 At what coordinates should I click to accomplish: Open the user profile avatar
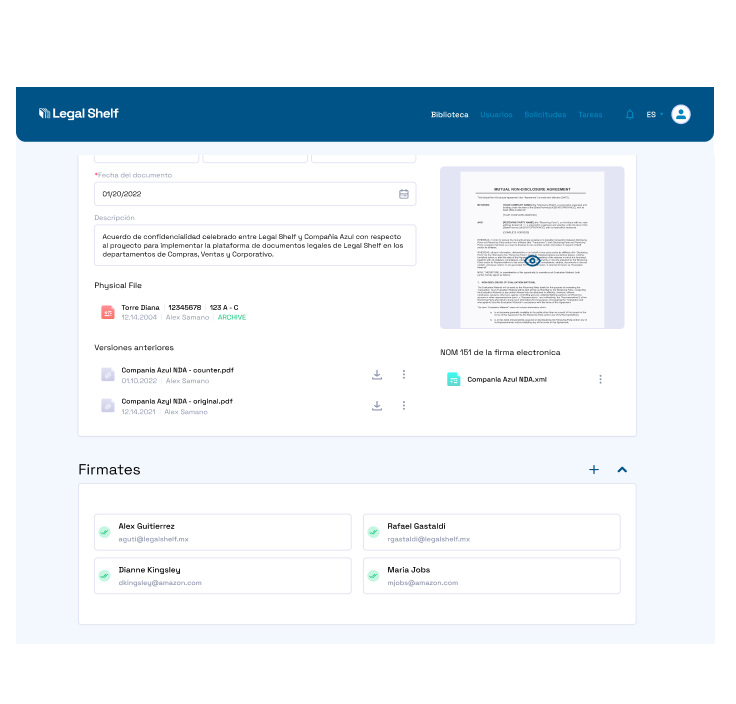point(681,114)
